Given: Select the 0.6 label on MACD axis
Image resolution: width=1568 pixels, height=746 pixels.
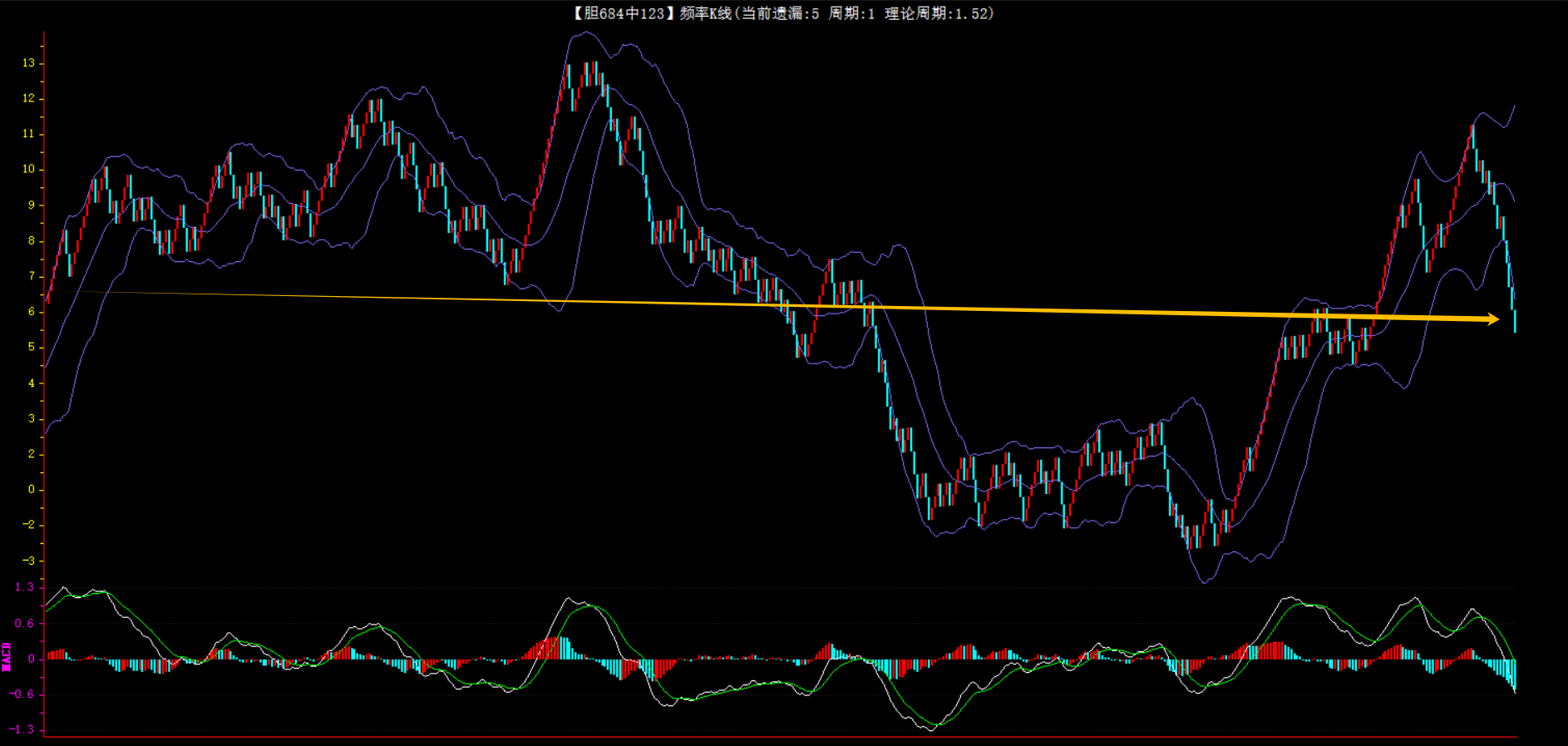Looking at the screenshot, I should click(x=24, y=623).
